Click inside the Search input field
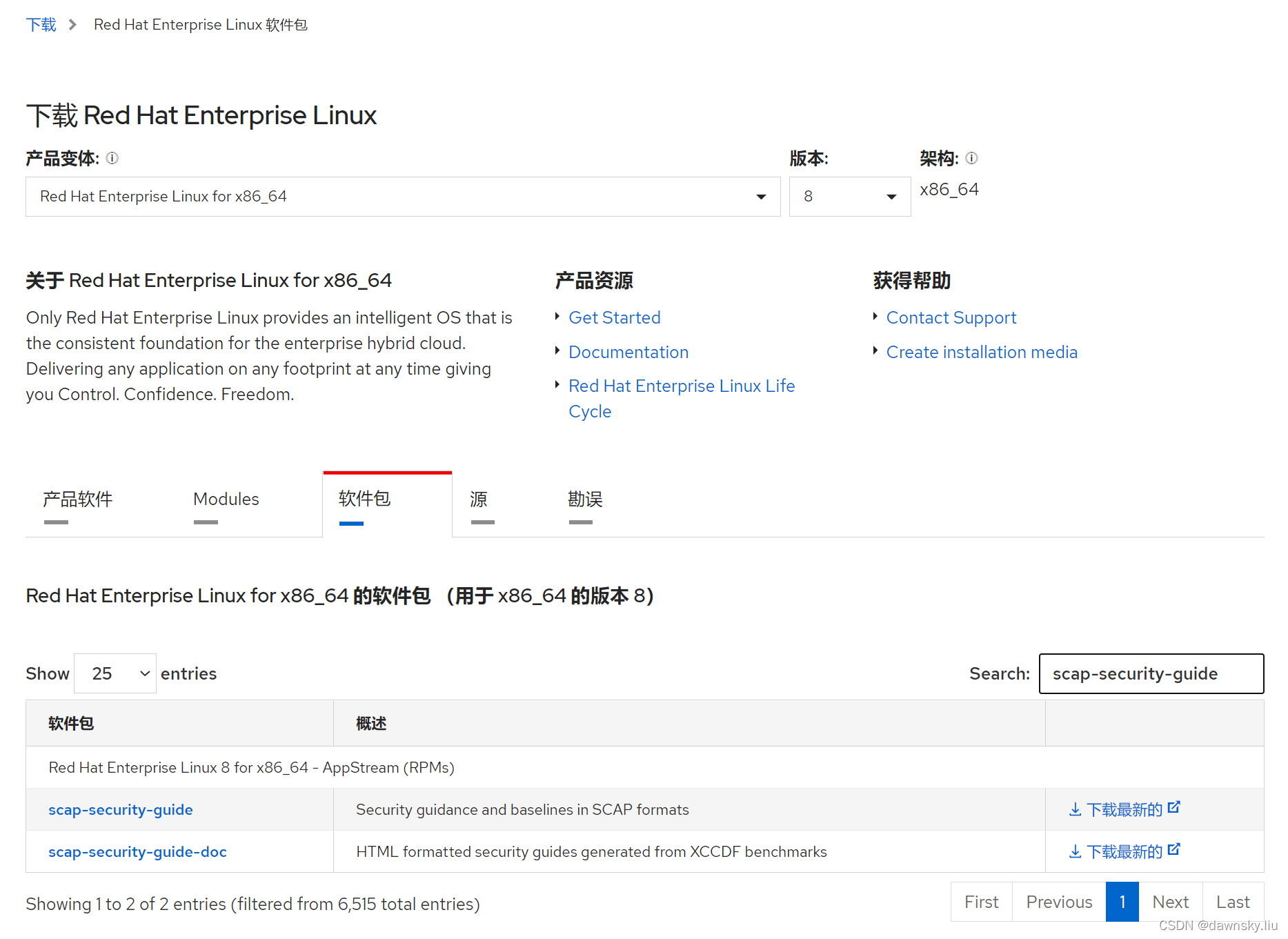Viewport: 1288px width, 939px height. tap(1151, 673)
